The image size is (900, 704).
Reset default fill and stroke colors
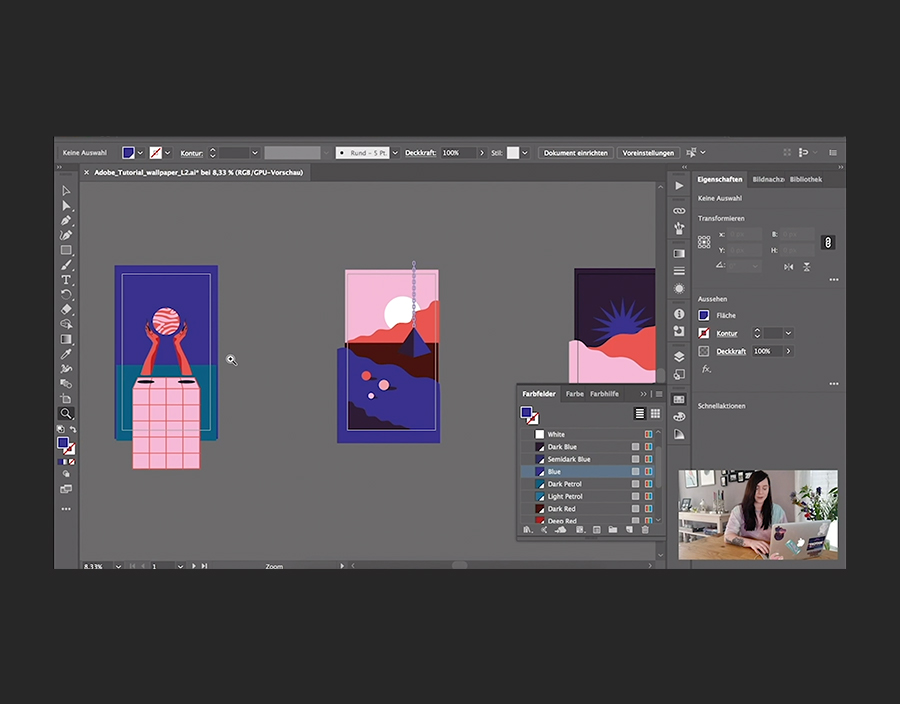click(x=61, y=429)
